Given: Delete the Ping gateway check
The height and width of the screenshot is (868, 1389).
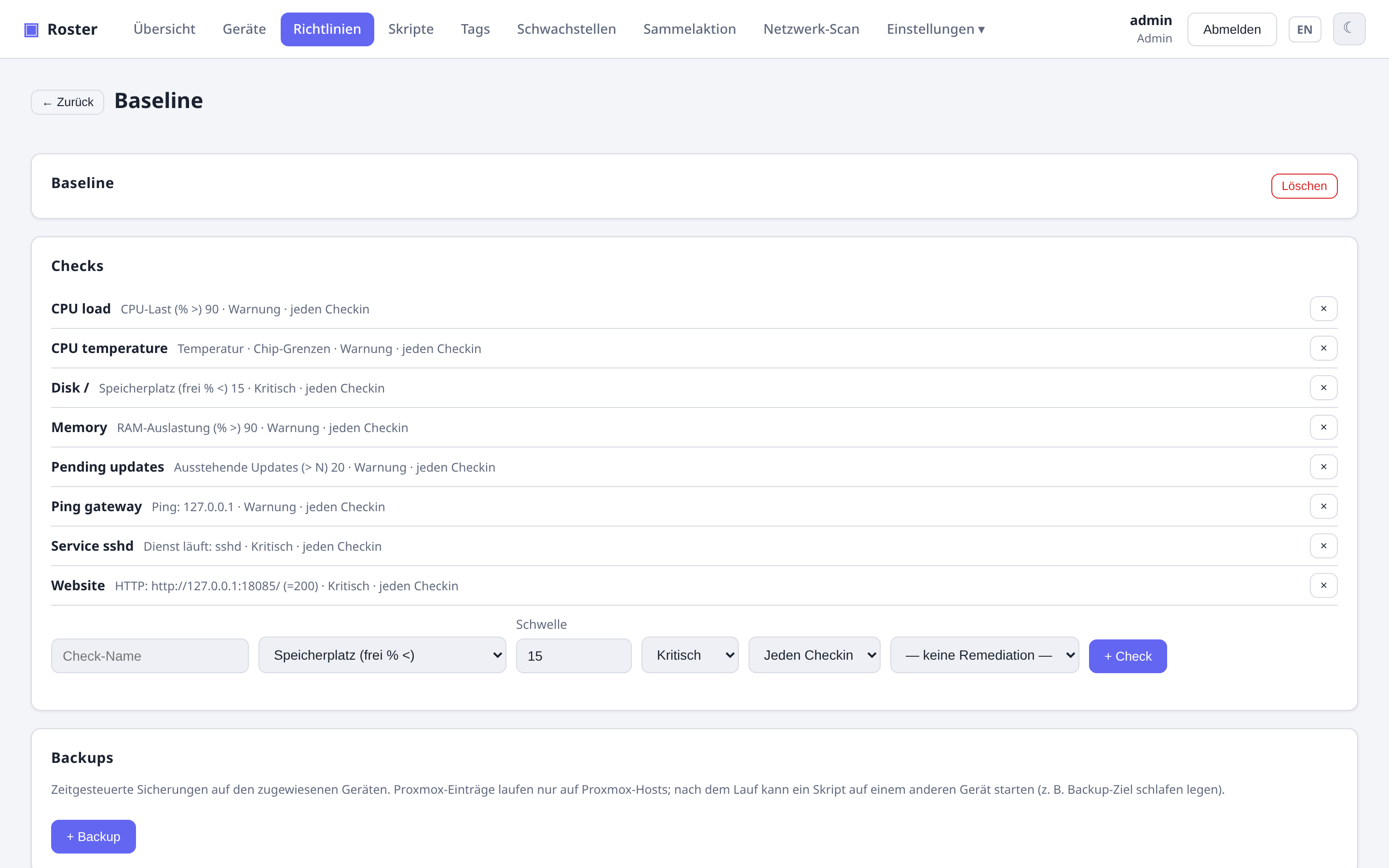Looking at the screenshot, I should coord(1323,507).
